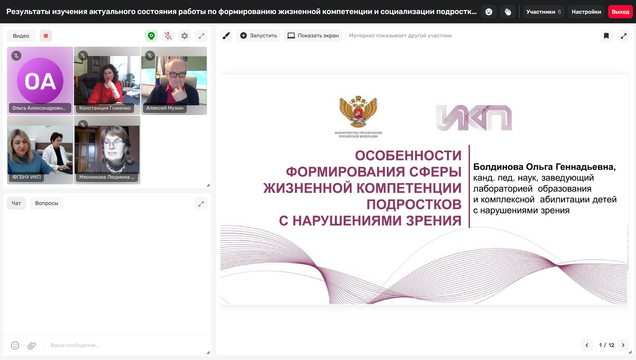Attach a file with paperclip icon

[32, 345]
